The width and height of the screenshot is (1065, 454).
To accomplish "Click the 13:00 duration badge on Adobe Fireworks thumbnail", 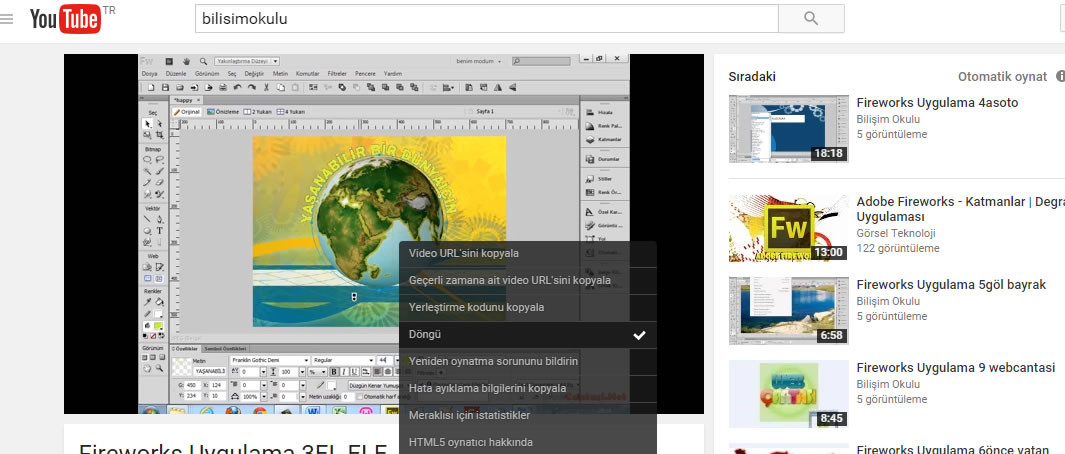I will (x=829, y=253).
